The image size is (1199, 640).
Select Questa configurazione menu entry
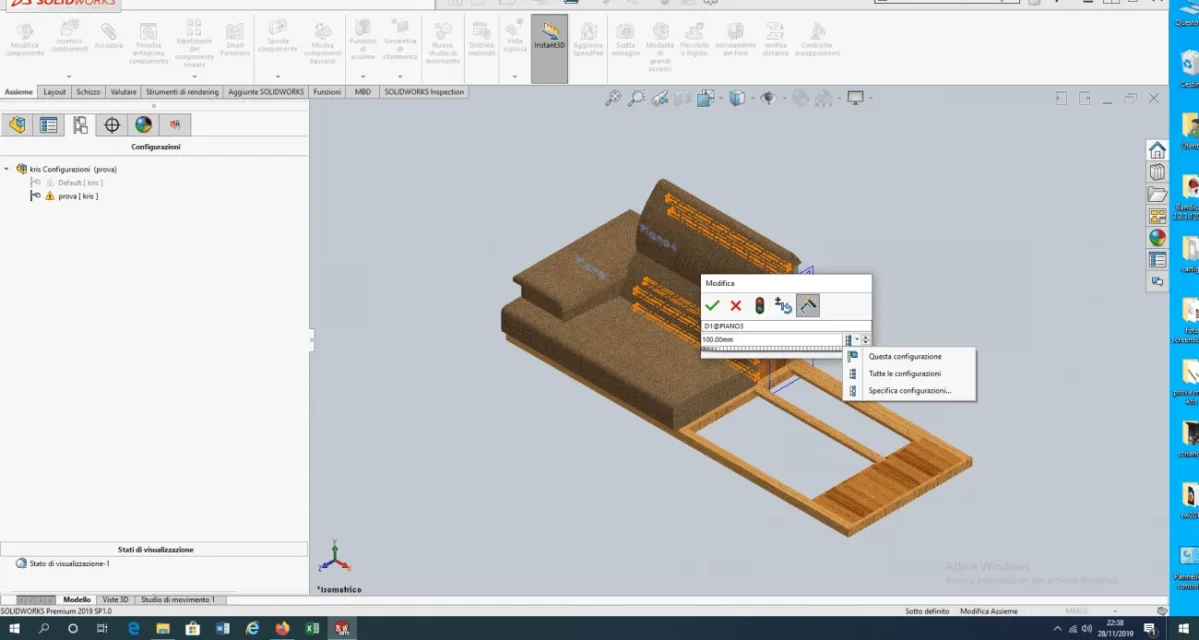point(908,356)
